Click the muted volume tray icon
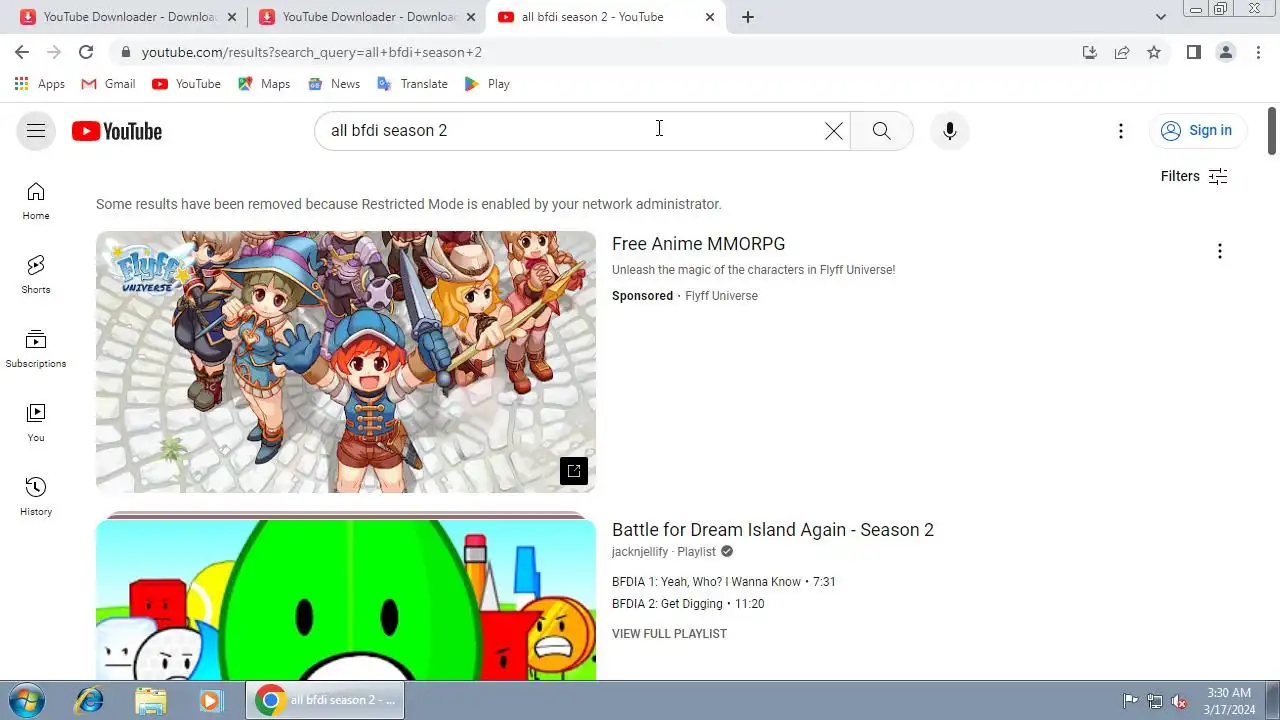 (x=1180, y=701)
